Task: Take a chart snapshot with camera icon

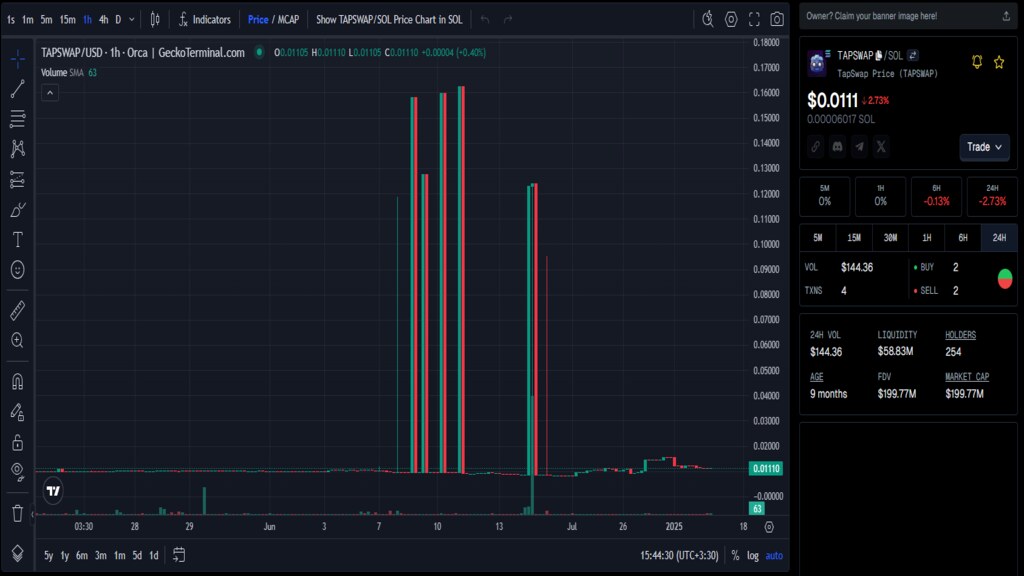Action: tap(777, 20)
